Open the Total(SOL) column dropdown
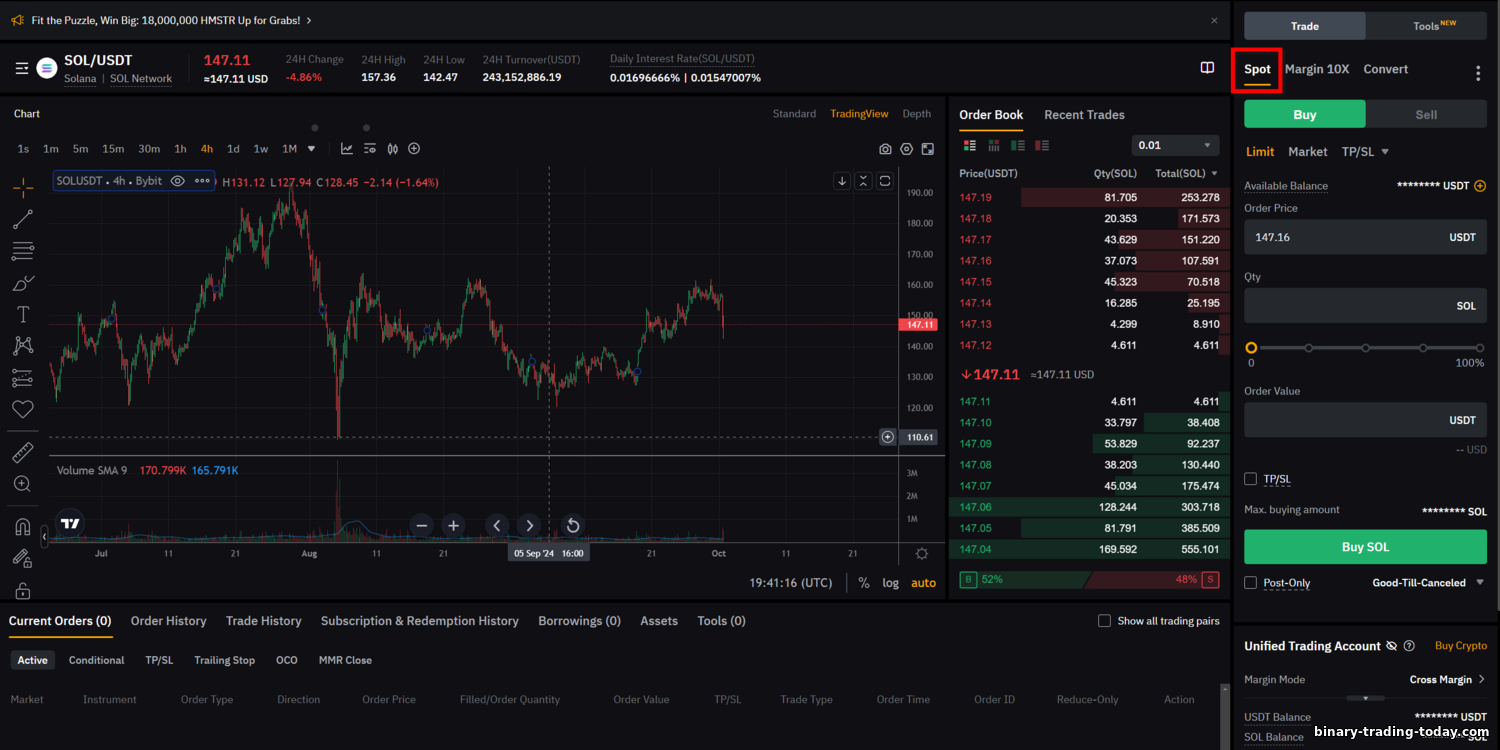The height and width of the screenshot is (750, 1500). click(1214, 173)
